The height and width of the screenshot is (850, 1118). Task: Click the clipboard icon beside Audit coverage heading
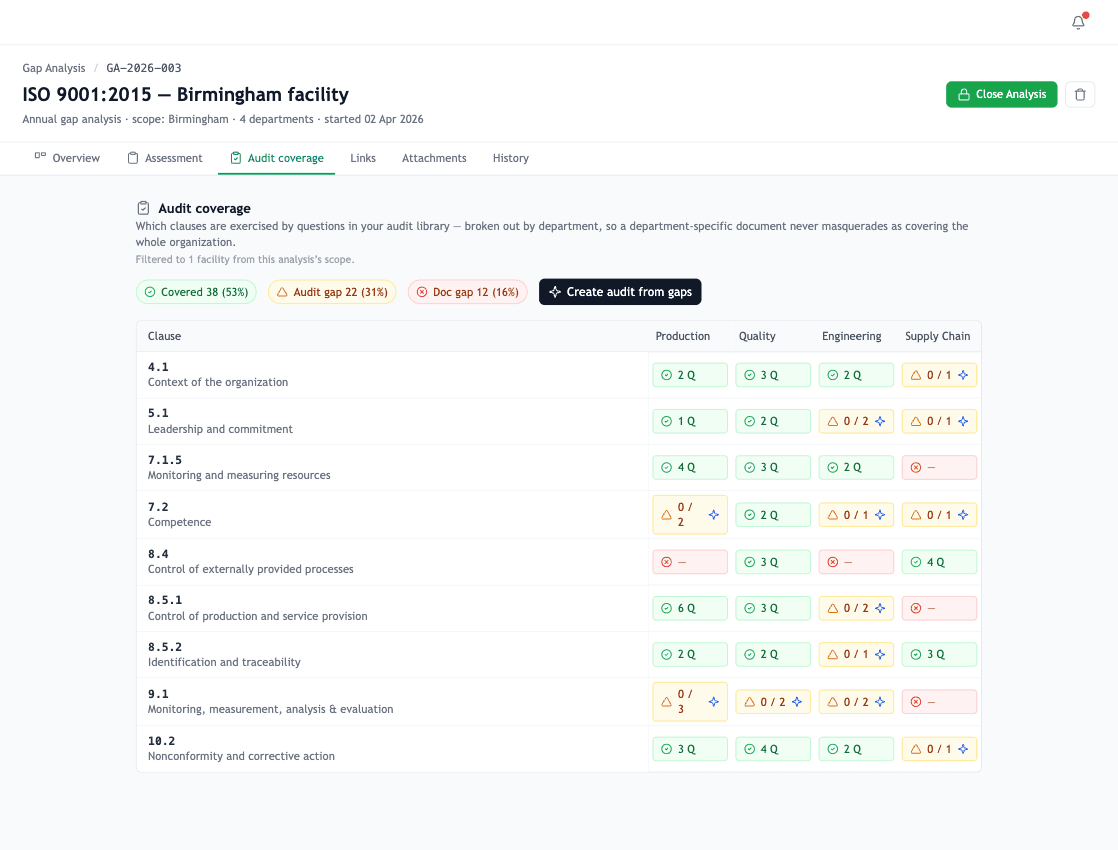point(143,208)
